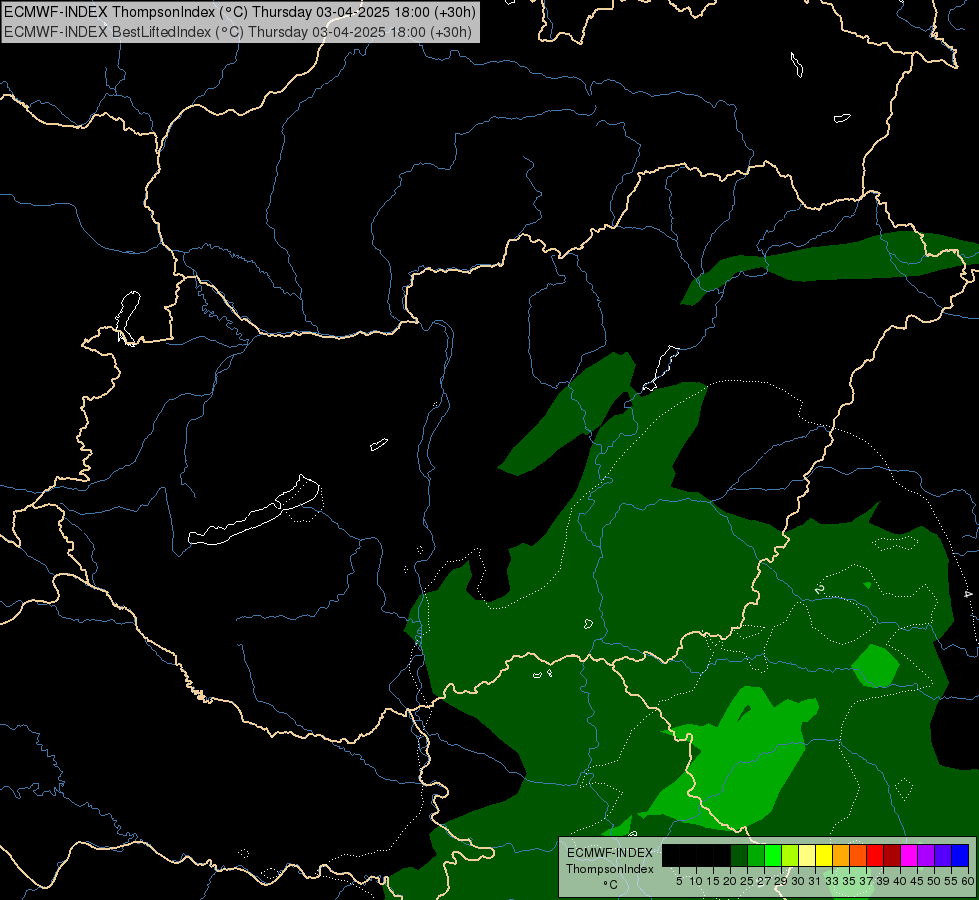Image resolution: width=979 pixels, height=900 pixels.
Task: Pick the orange 33–35 legend swatch
Action: coord(841,855)
